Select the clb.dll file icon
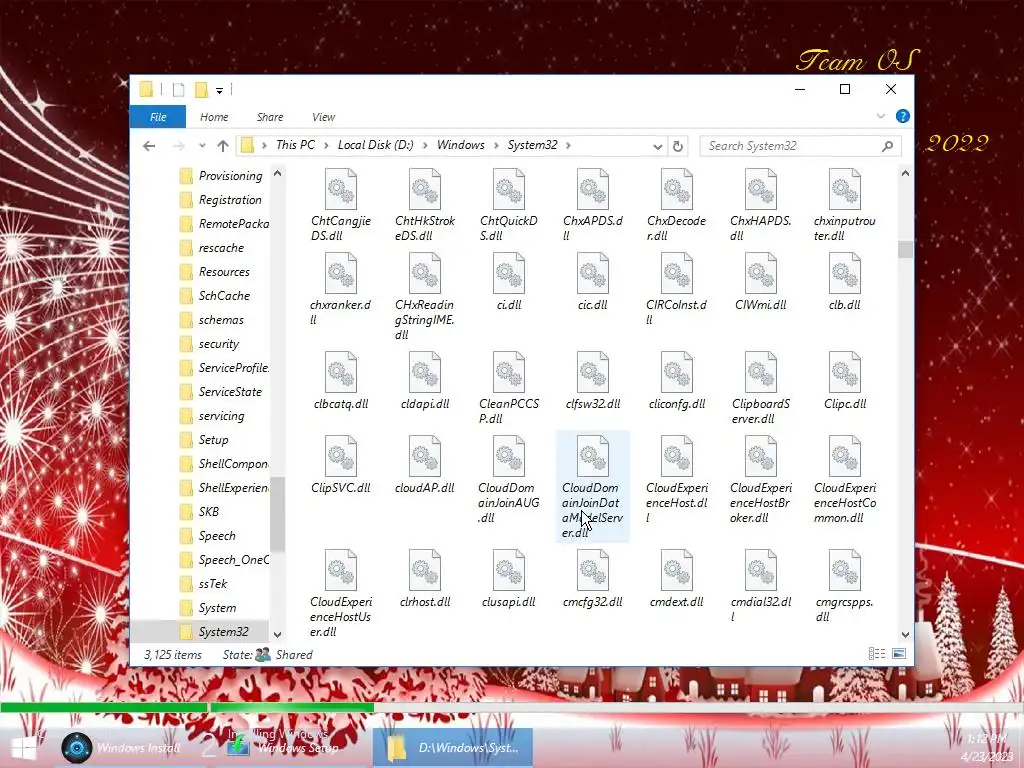The width and height of the screenshot is (1024, 768). tap(844, 273)
